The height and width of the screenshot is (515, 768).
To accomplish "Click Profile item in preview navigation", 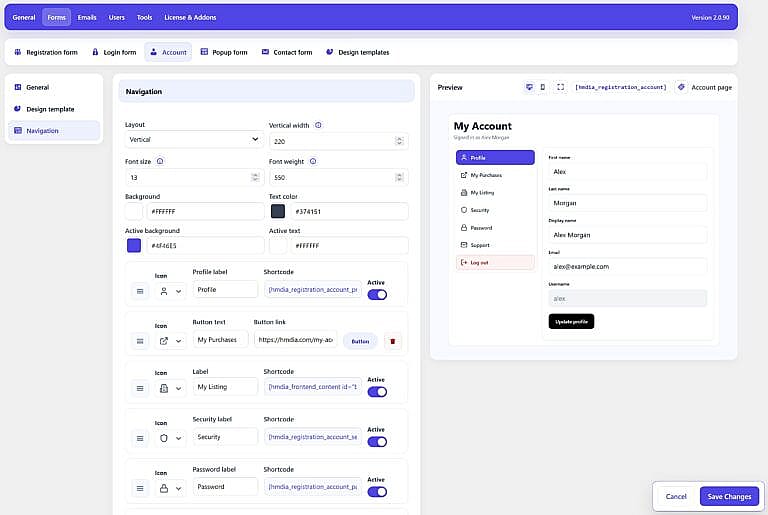I will pyautogui.click(x=495, y=157).
